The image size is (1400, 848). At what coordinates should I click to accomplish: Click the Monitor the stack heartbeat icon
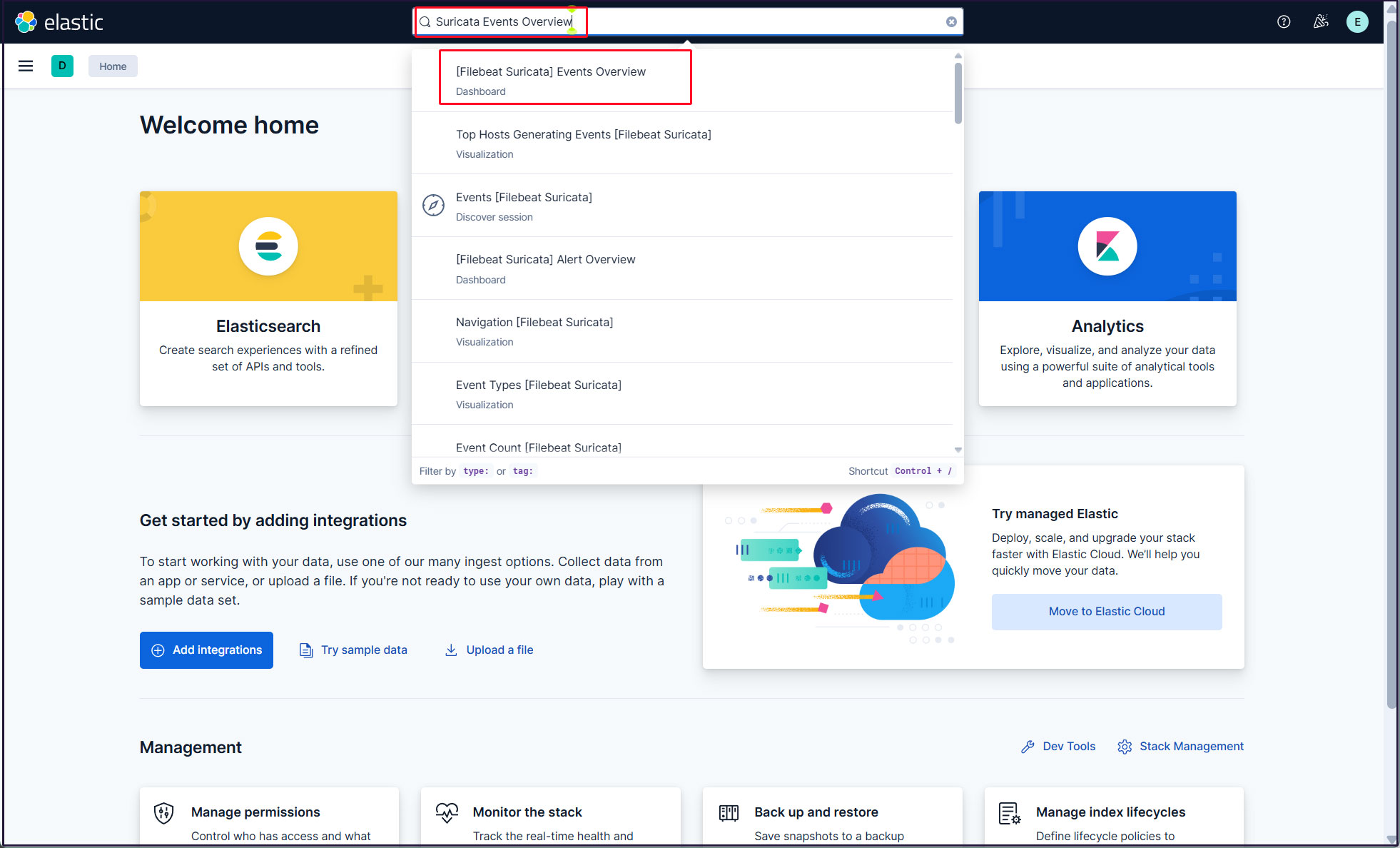coord(447,812)
